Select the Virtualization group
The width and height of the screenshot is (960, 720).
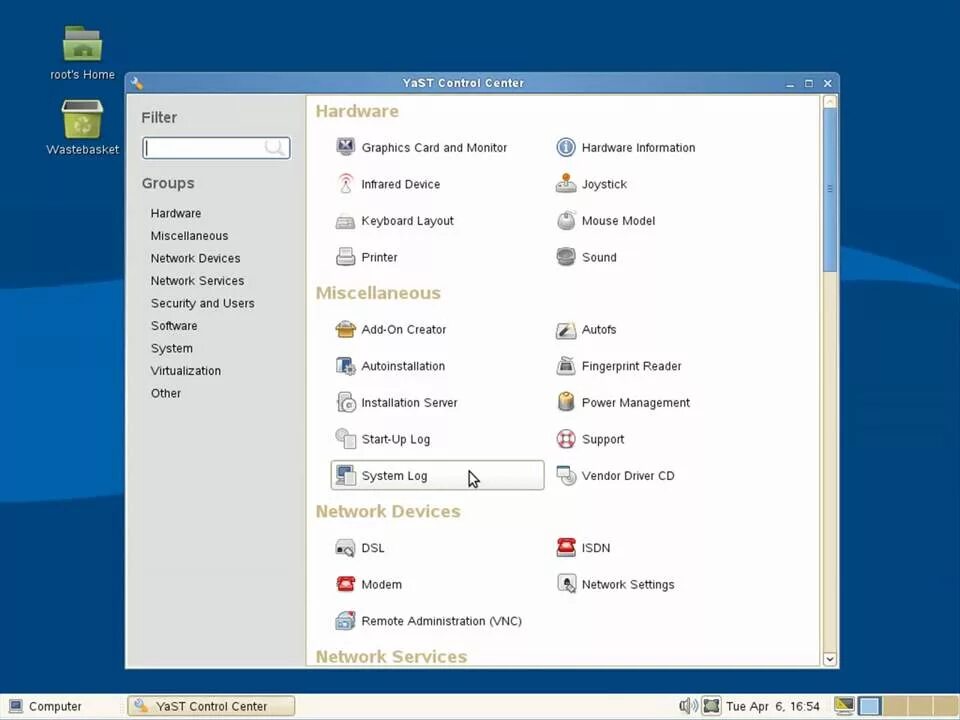pos(186,370)
